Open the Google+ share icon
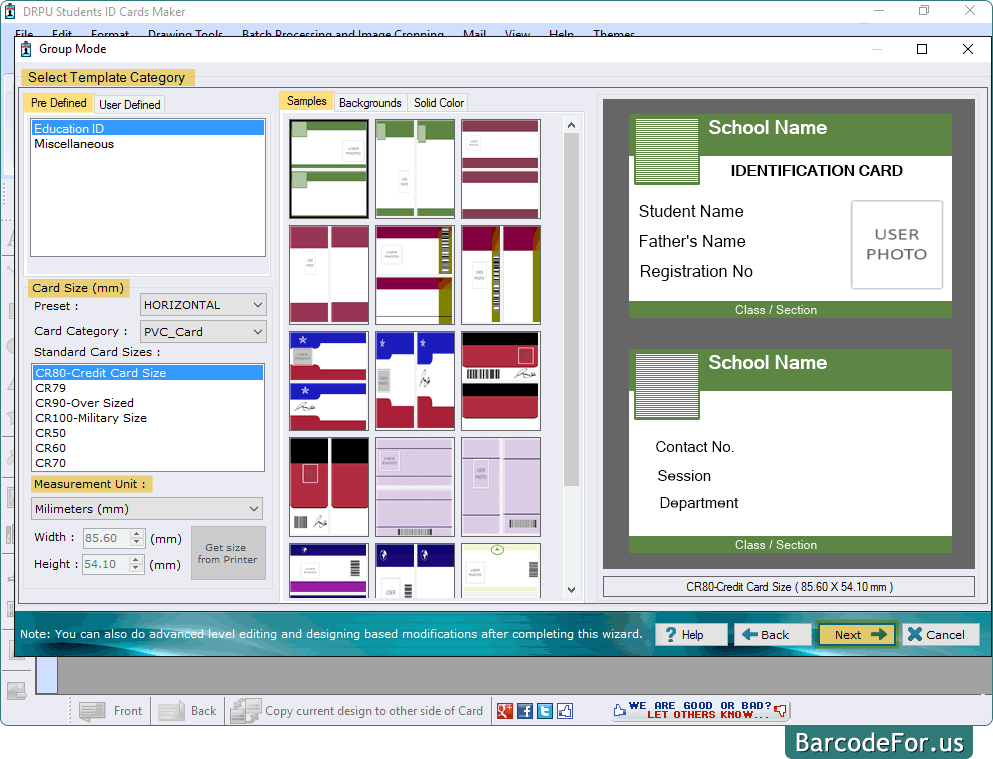Image resolution: width=993 pixels, height=759 pixels. point(505,710)
